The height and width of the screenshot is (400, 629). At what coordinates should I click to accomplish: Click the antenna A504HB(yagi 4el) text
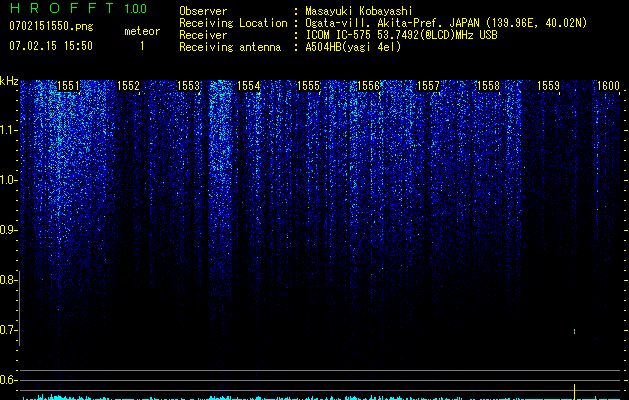pyautogui.click(x=353, y=47)
